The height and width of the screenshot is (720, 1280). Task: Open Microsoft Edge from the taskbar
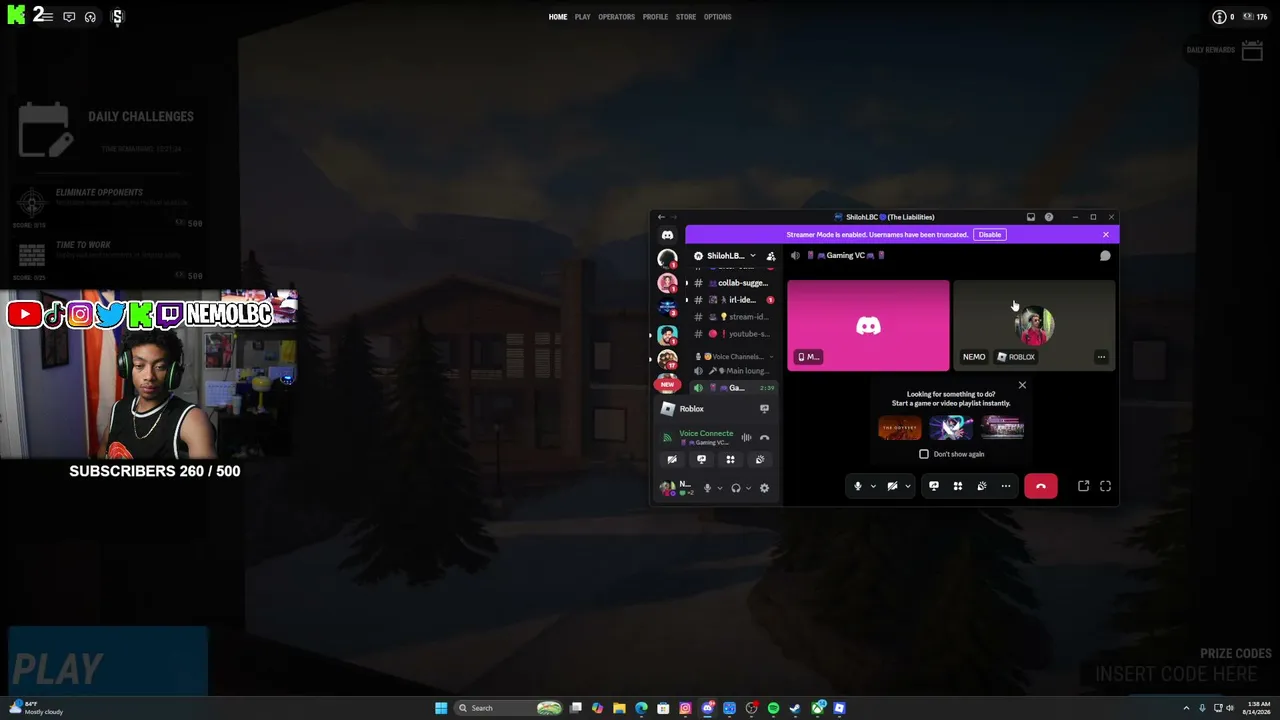[x=641, y=708]
